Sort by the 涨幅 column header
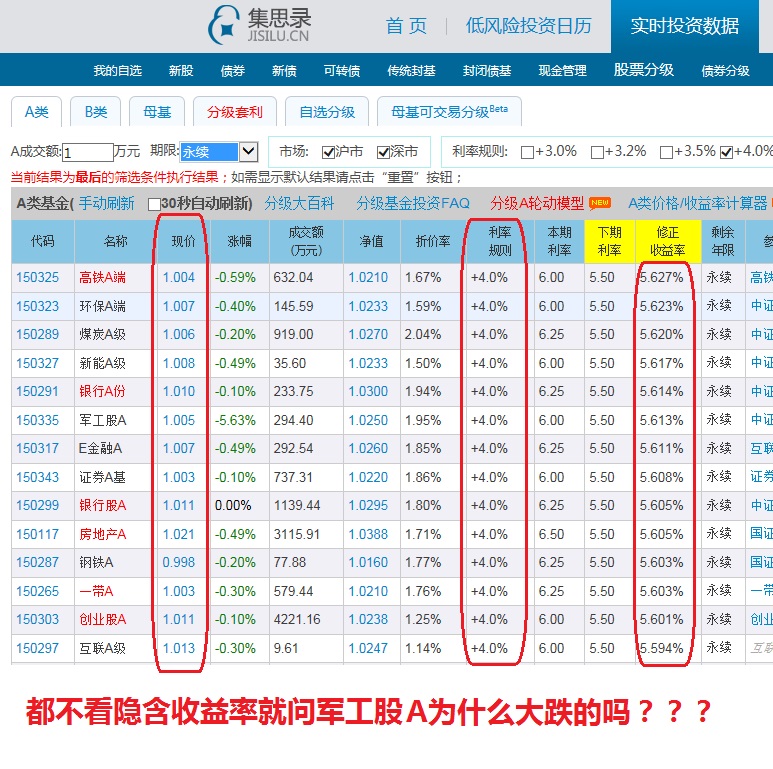Screen dimensions: 773x769 [x=240, y=241]
